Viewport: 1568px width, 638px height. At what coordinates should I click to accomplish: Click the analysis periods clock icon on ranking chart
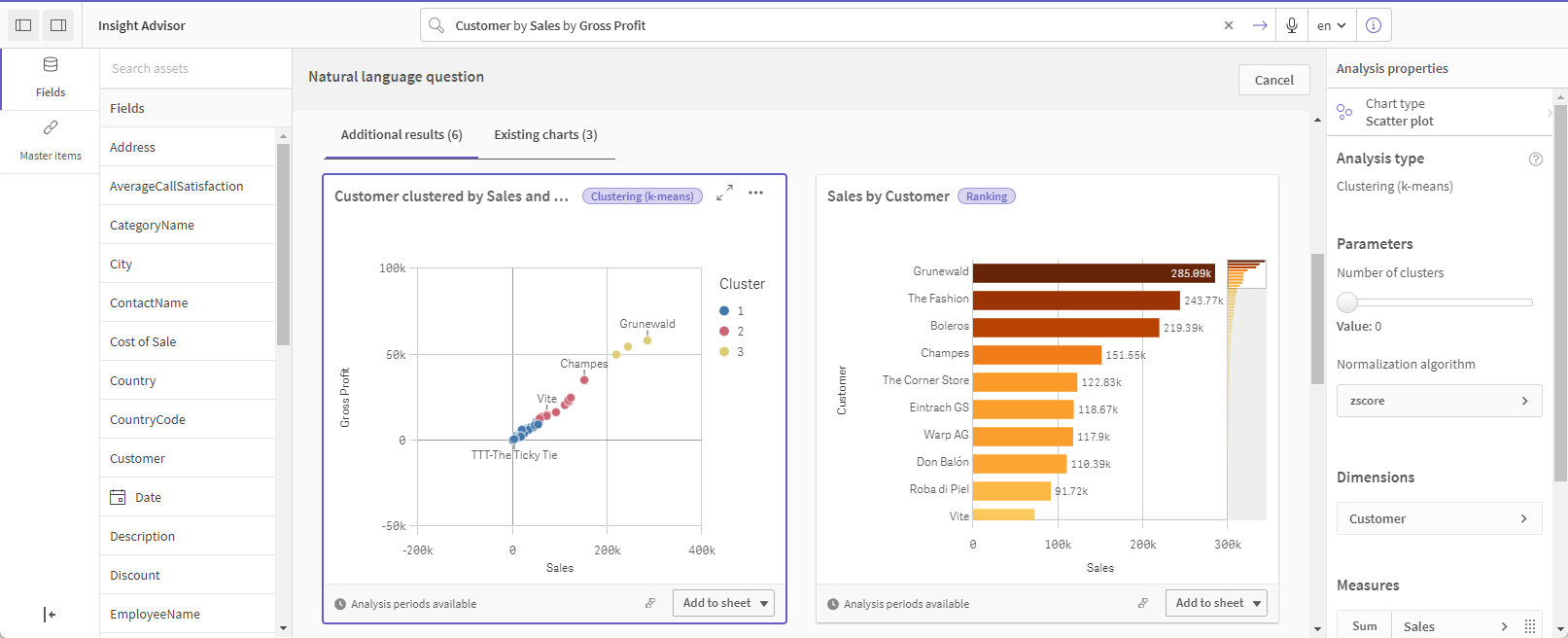833,604
